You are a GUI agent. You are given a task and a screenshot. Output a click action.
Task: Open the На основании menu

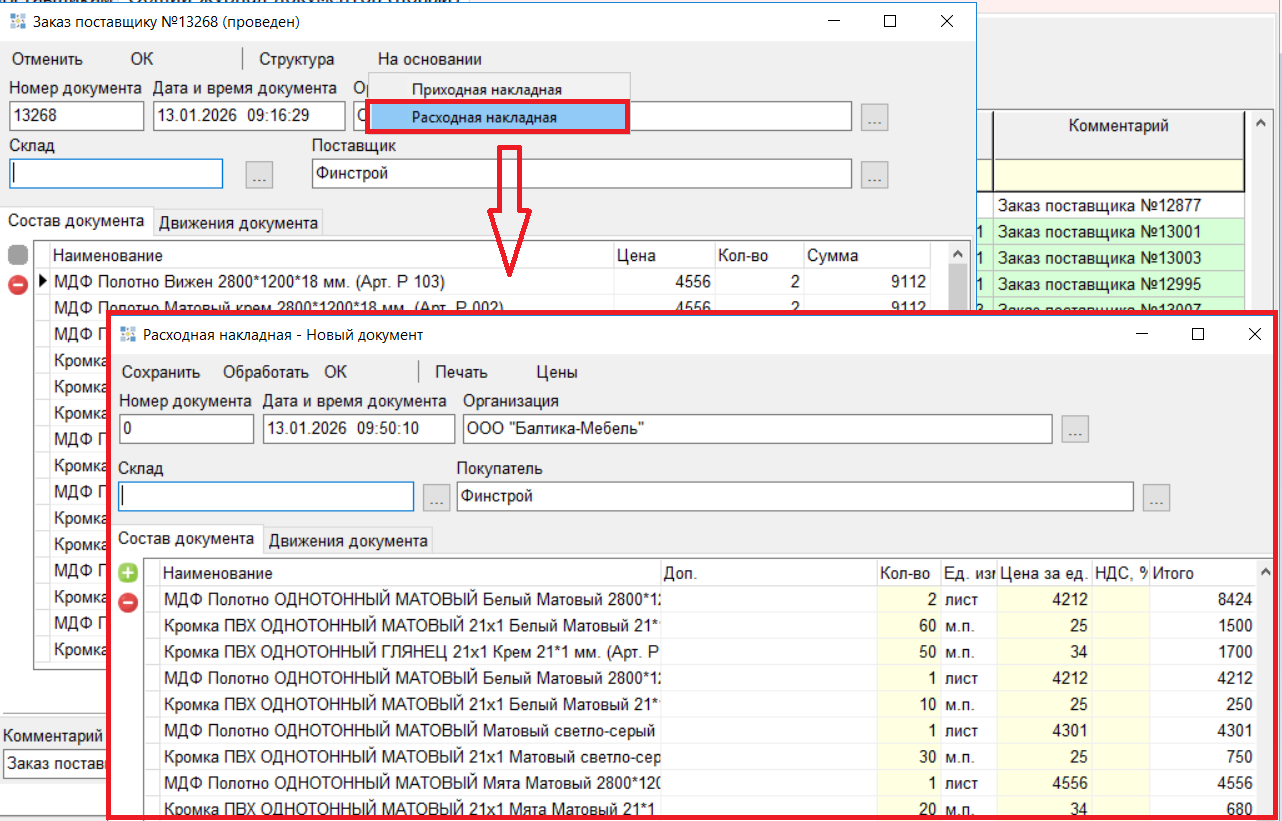click(429, 60)
